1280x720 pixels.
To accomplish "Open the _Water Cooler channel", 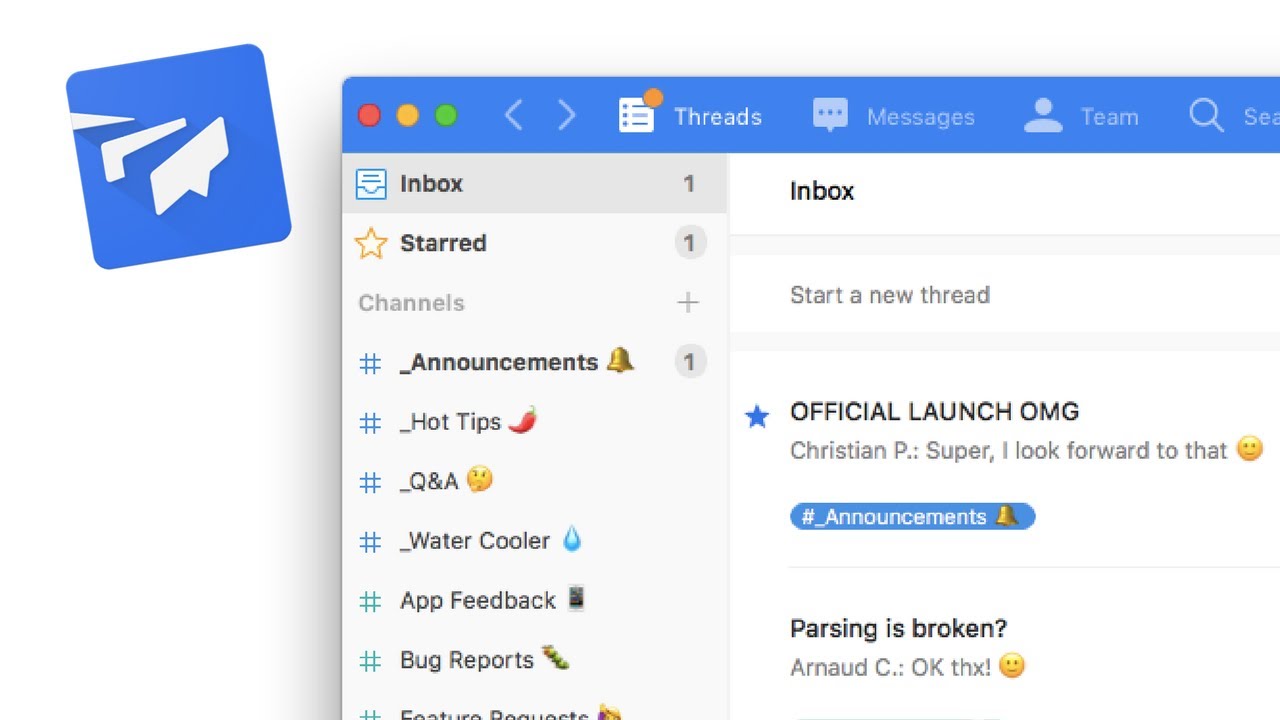I will pos(534,541).
